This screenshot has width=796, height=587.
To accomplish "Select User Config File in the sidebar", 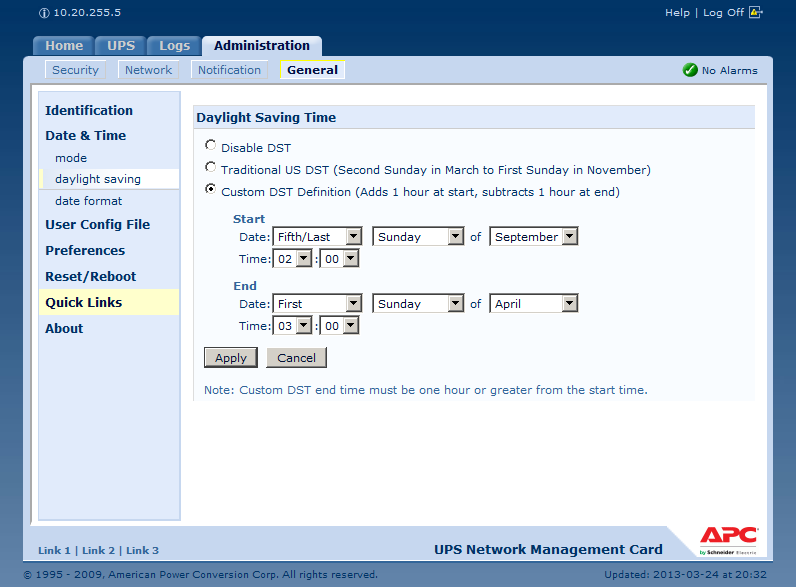I will [97, 225].
